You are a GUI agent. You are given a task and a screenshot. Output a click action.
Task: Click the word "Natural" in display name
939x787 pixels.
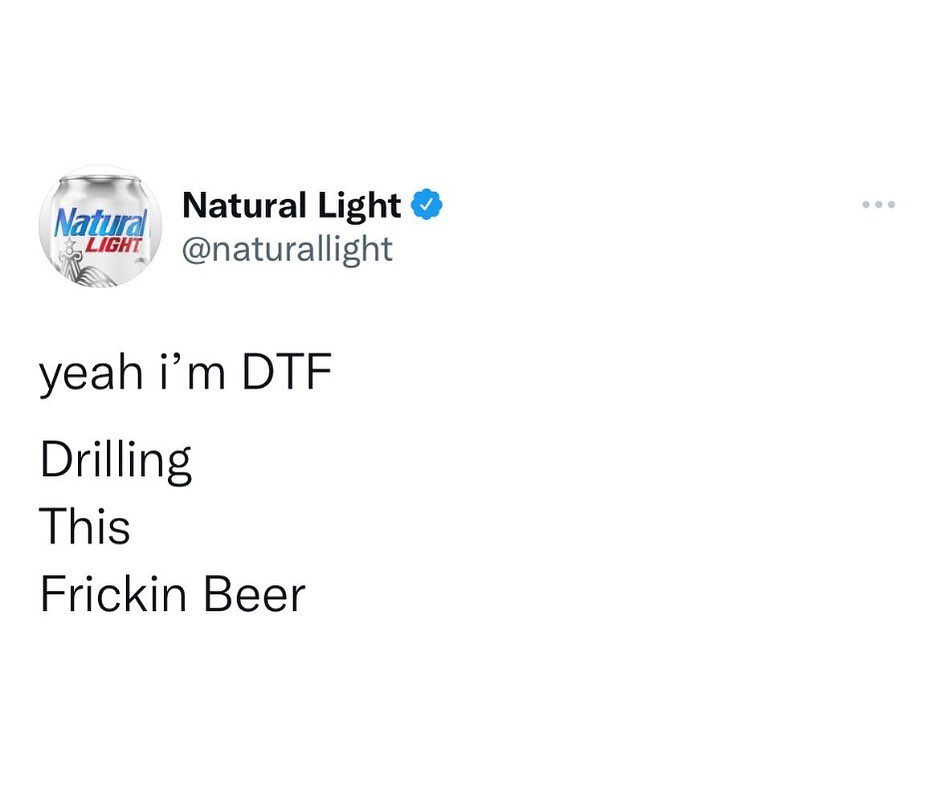244,206
